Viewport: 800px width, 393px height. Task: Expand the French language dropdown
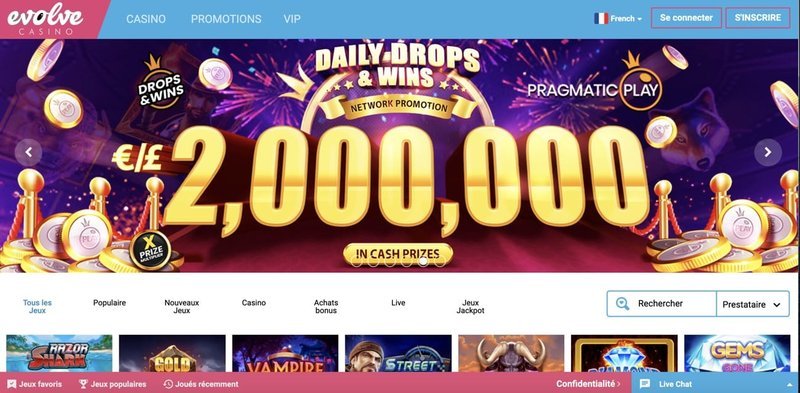[x=618, y=18]
